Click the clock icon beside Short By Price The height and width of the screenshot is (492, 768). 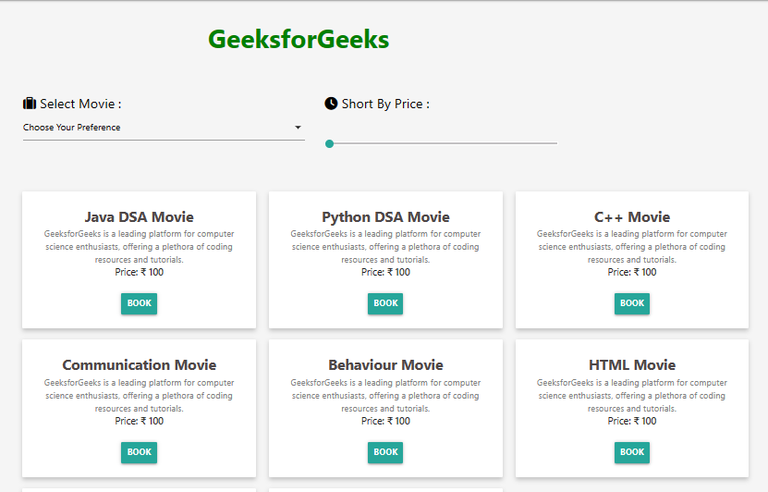click(x=331, y=103)
